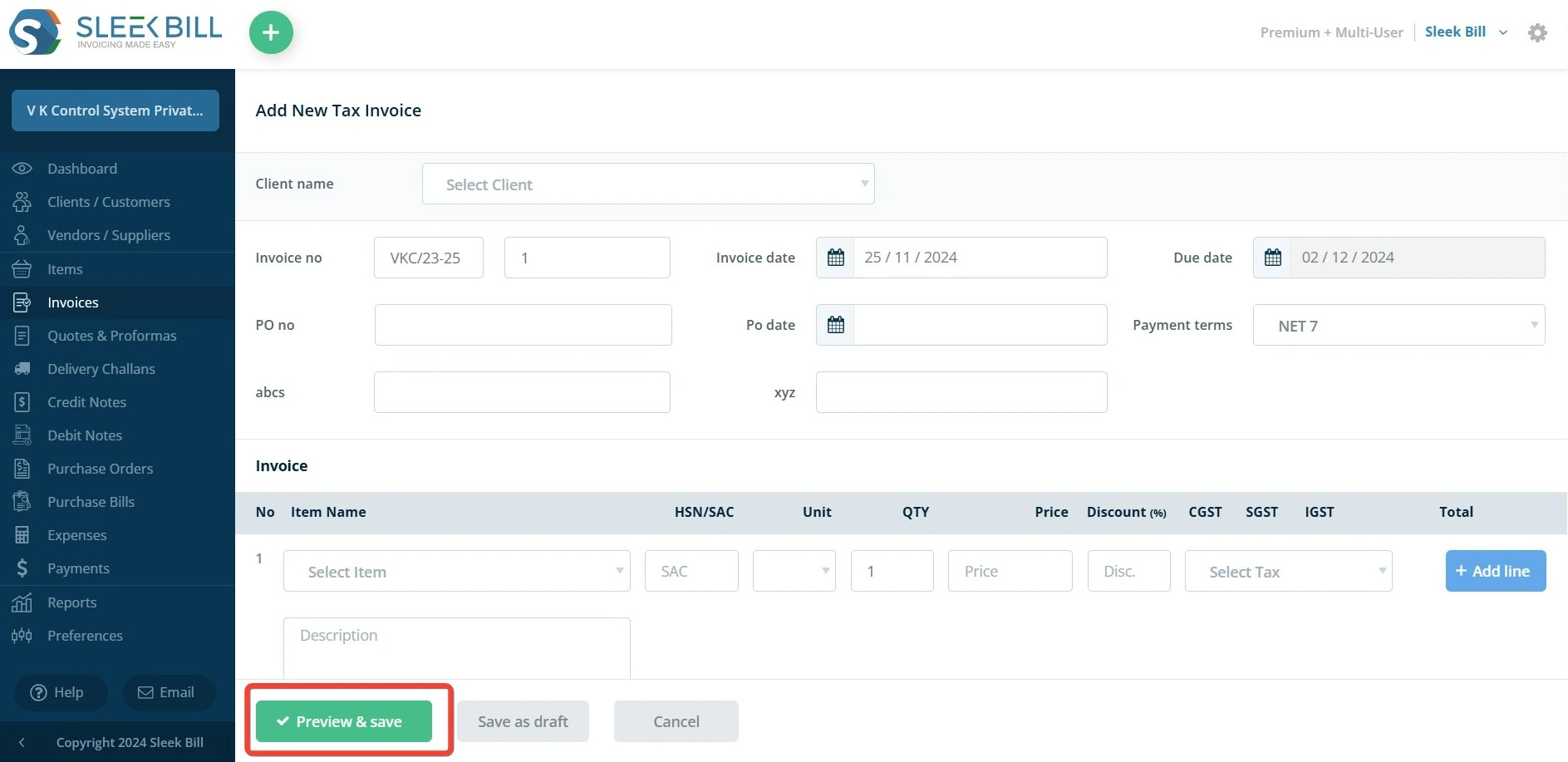Open Items menu

click(x=65, y=269)
